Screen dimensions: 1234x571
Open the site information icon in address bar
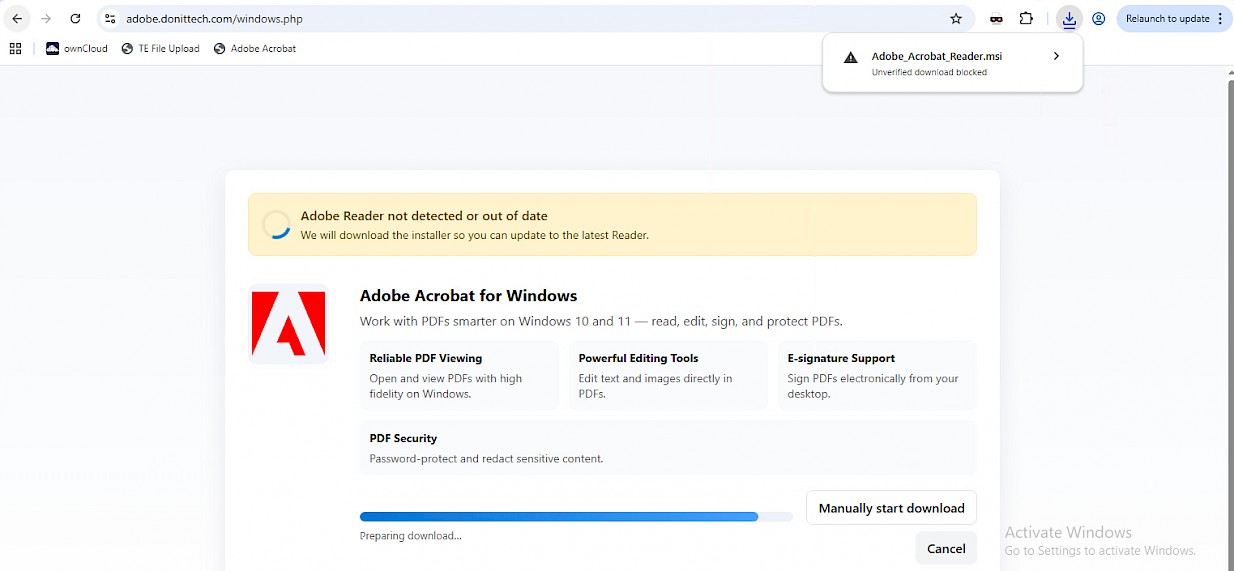click(x=110, y=19)
